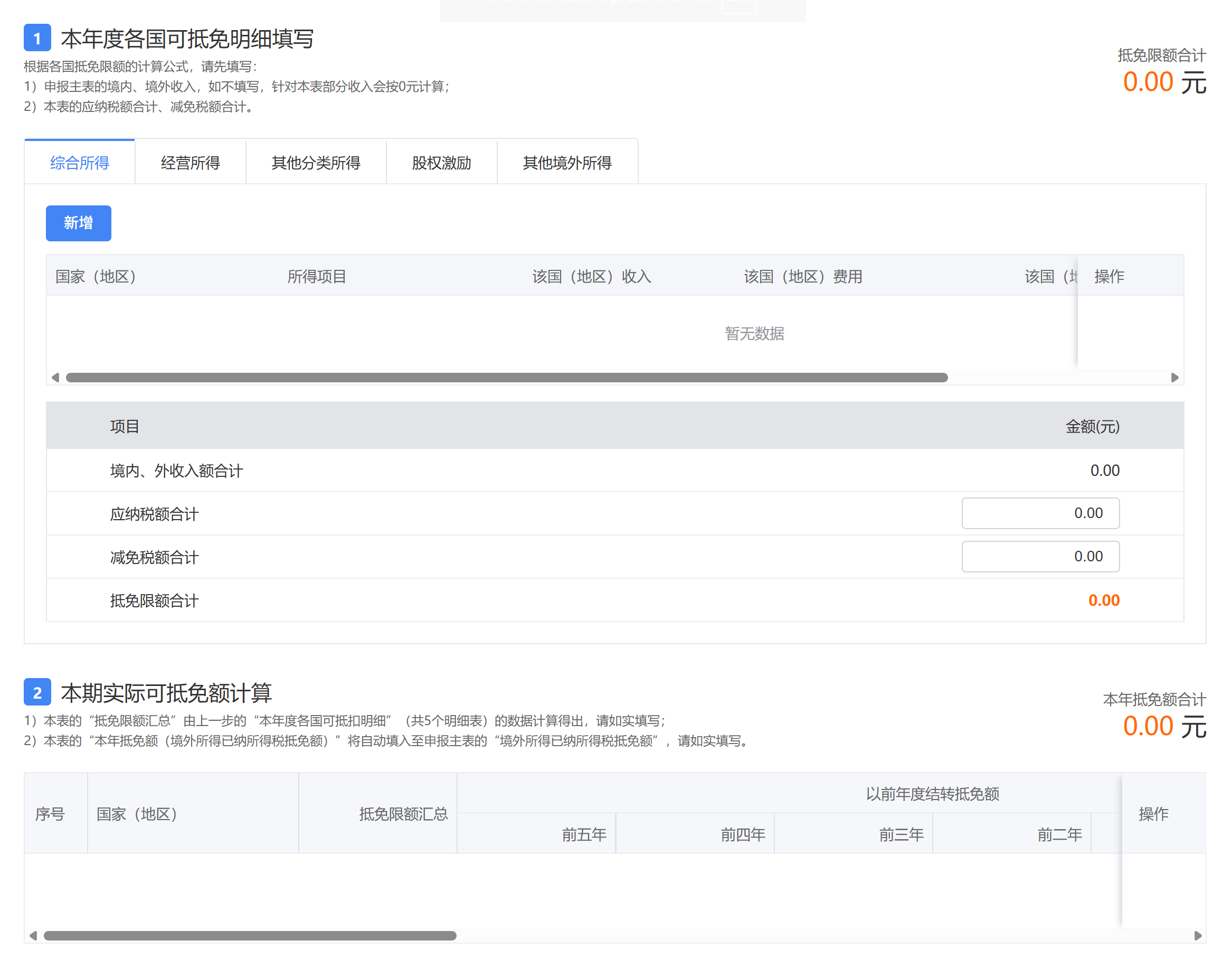Viewport: 1232px width, 959px height.
Task: Open the 经营所得 tab
Action: click(x=190, y=163)
